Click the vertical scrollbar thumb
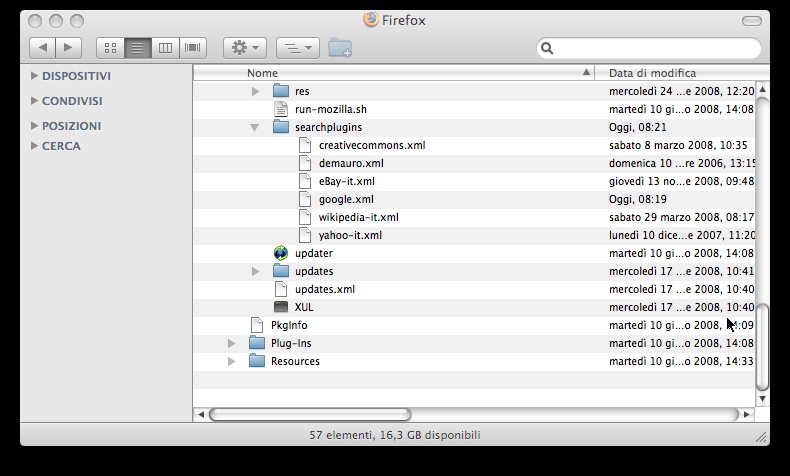This screenshot has width=790, height=476. 763,347
